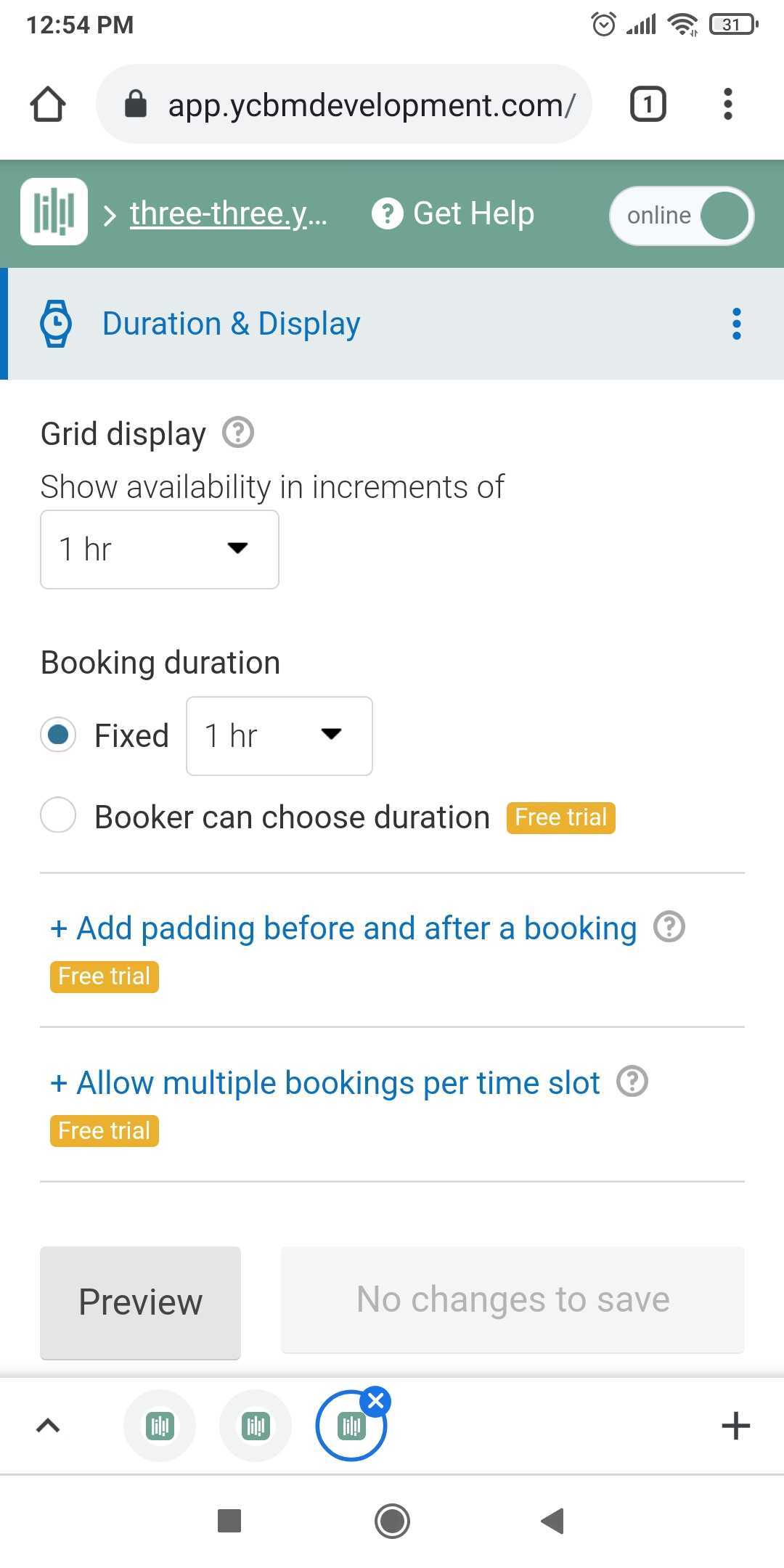Open Chrome three-dot overflow menu
Screen dimensions: 784x1568
click(x=728, y=104)
